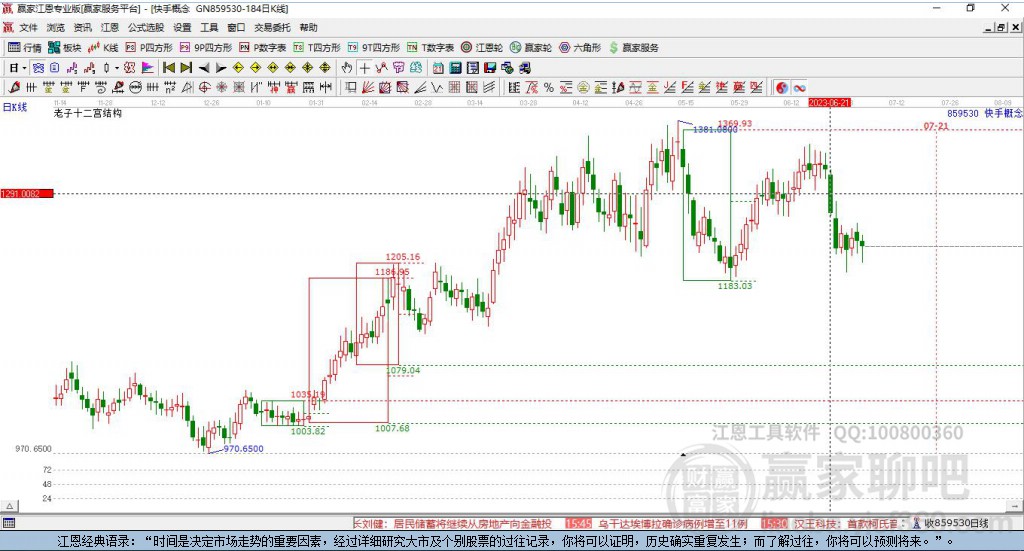Open the P四方形 tool
Viewport: 1024px width, 551px height.
(149, 48)
